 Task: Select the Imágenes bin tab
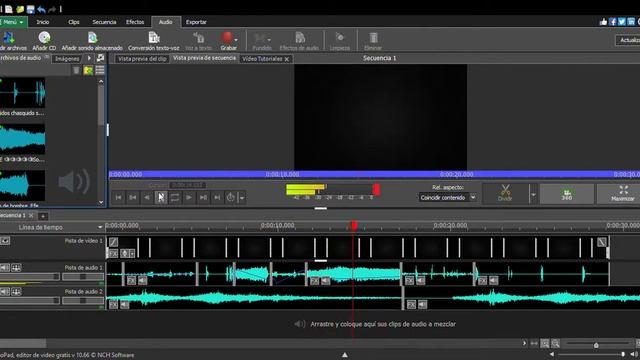point(67,59)
